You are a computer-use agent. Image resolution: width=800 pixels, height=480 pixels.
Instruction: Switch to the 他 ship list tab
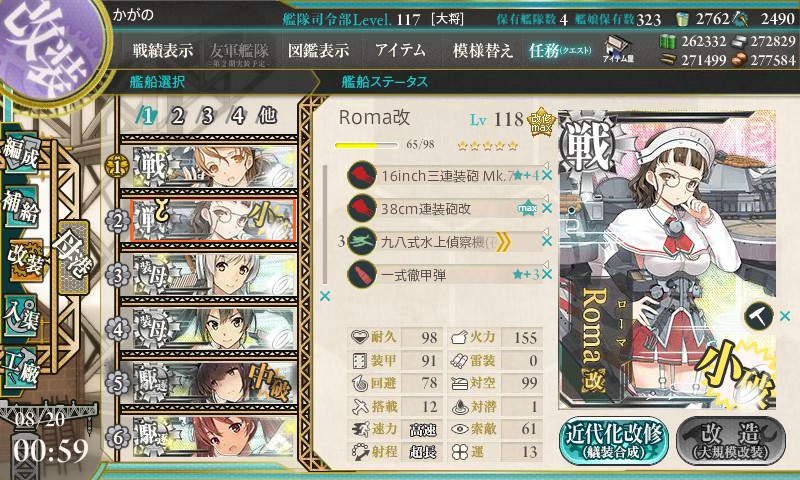267,116
